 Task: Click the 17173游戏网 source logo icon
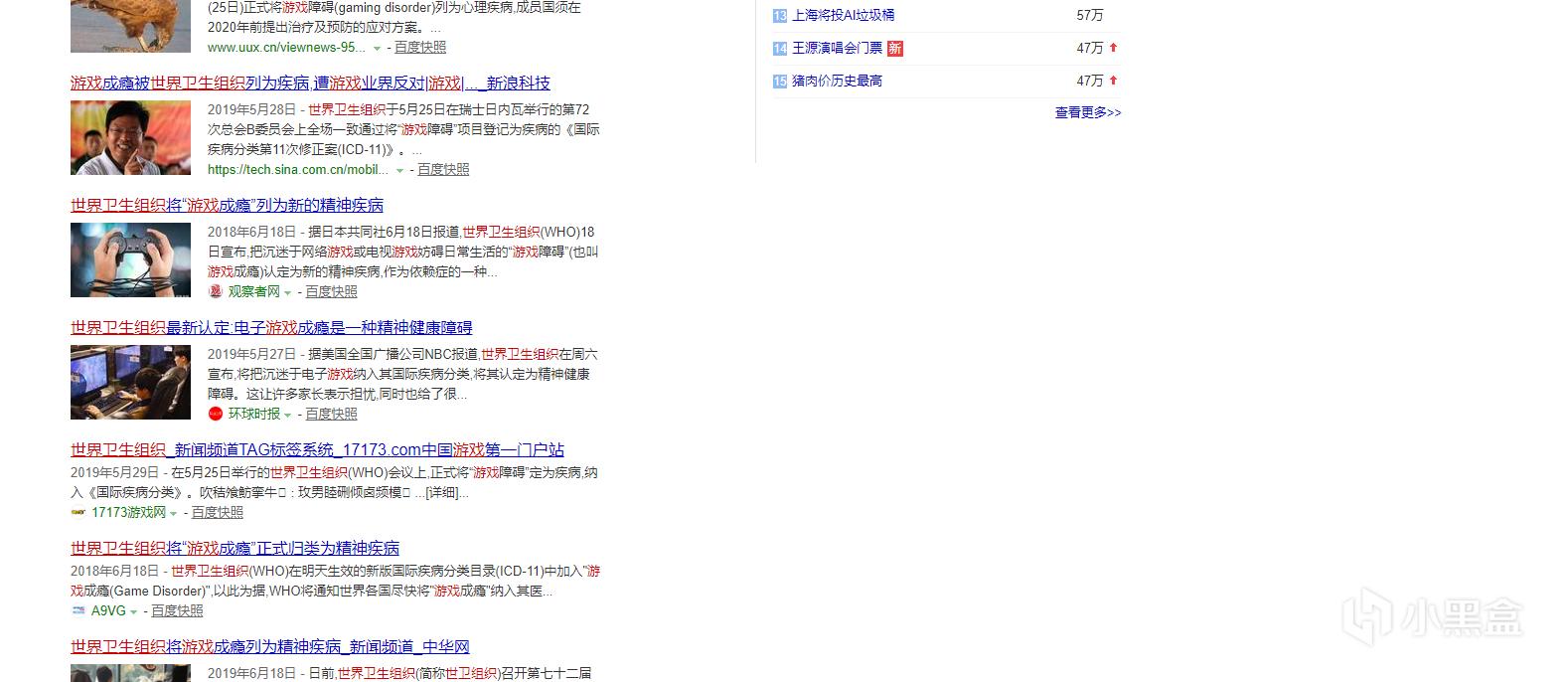(x=78, y=513)
